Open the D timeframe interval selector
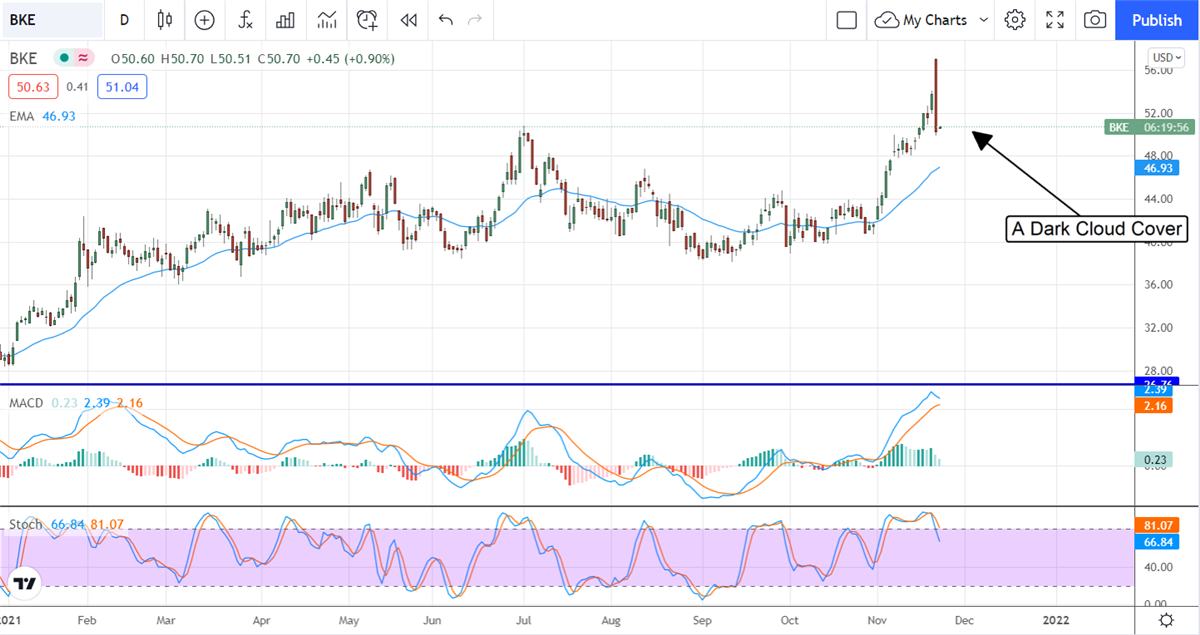 (124, 20)
